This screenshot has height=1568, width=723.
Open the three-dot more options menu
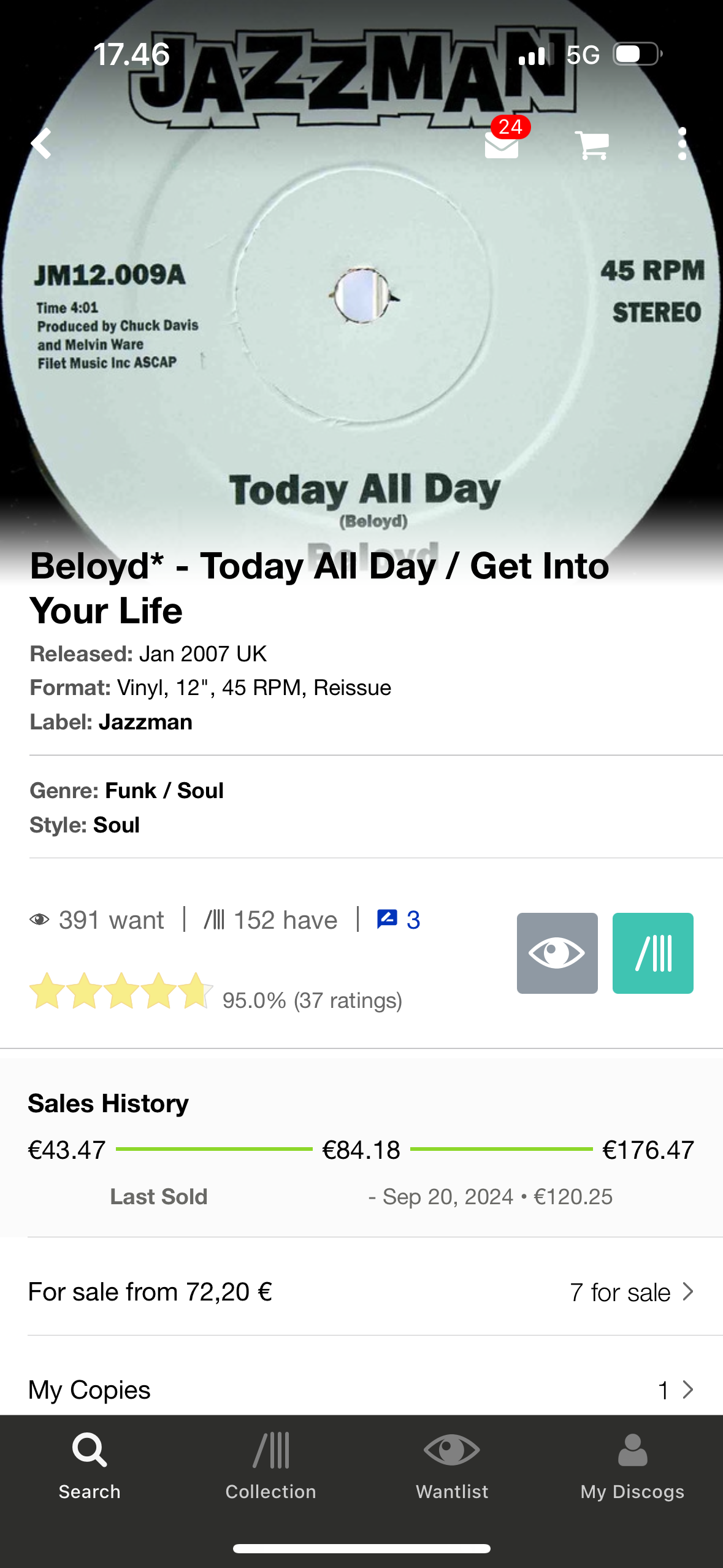[682, 144]
